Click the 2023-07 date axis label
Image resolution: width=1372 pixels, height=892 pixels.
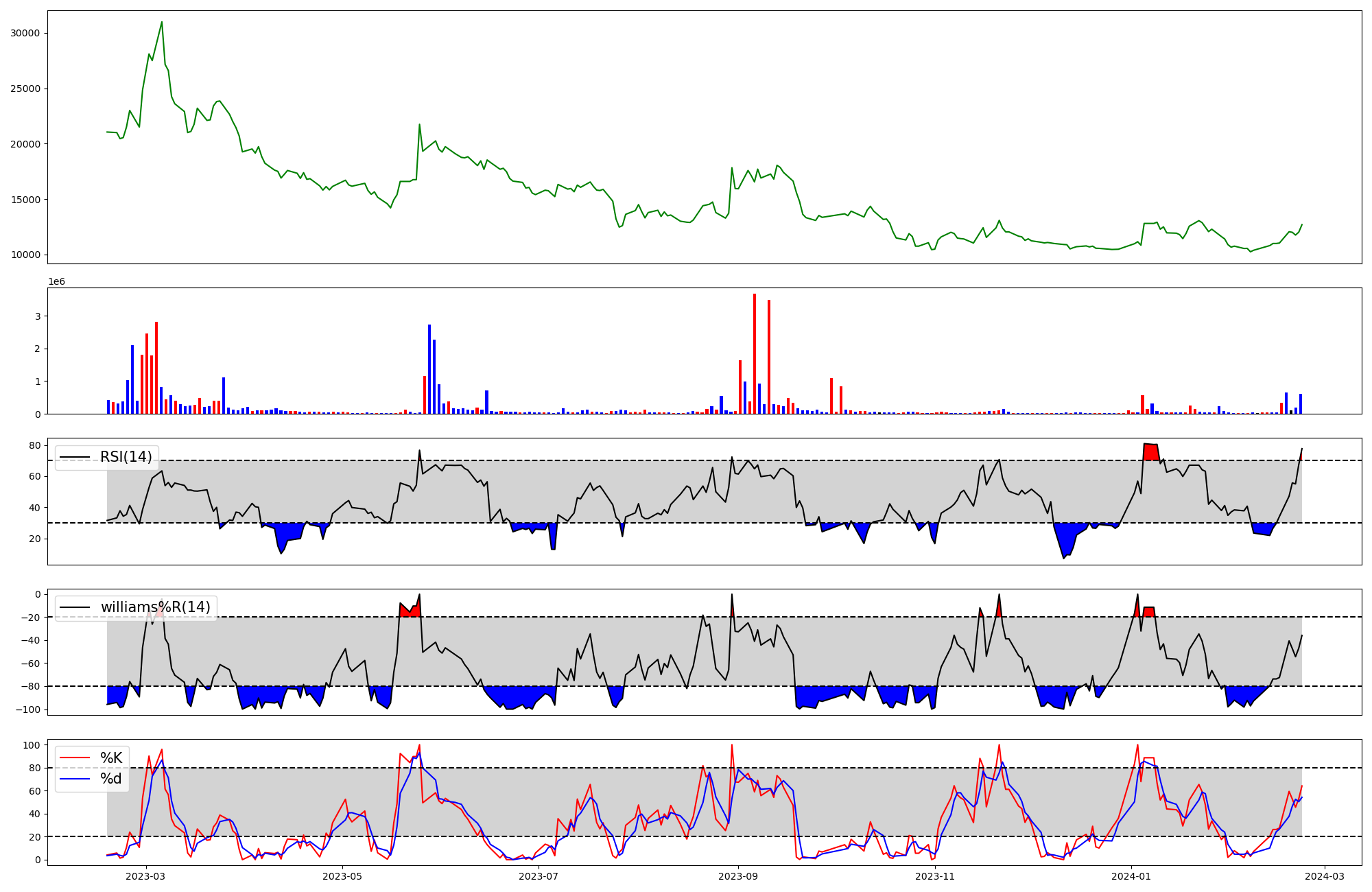[539, 876]
